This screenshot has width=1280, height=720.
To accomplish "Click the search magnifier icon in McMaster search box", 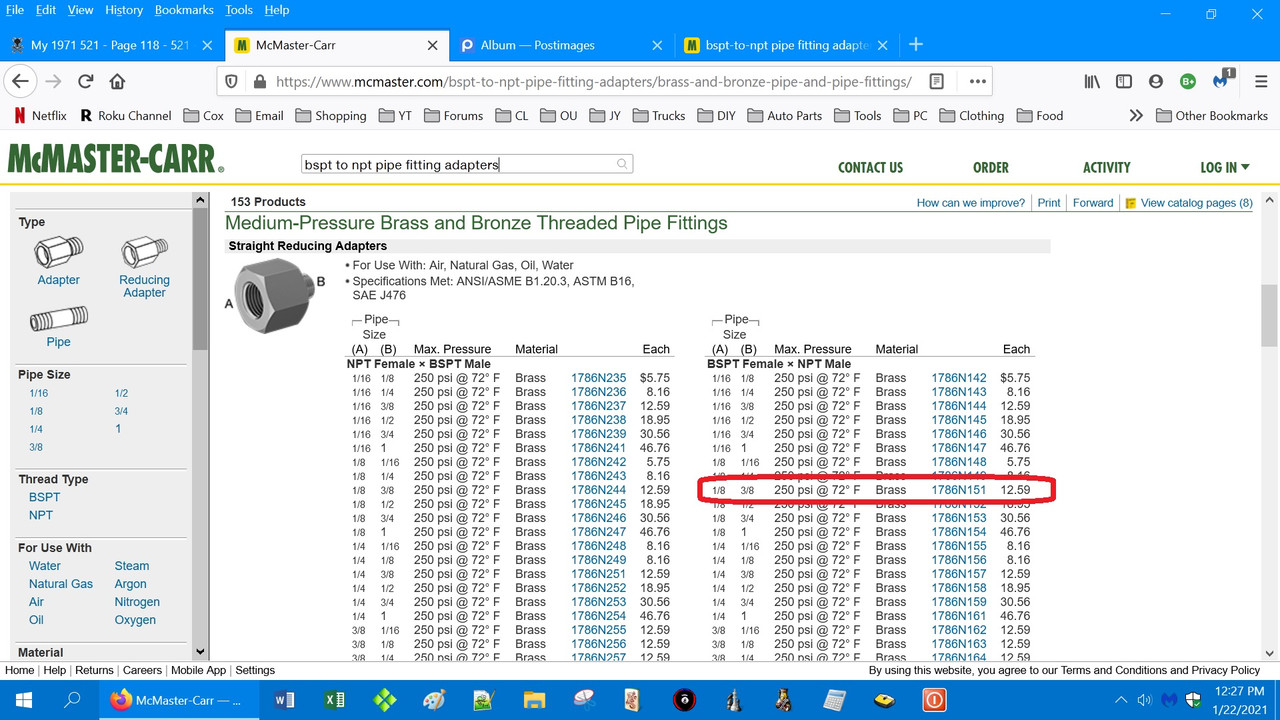I will (x=622, y=164).
